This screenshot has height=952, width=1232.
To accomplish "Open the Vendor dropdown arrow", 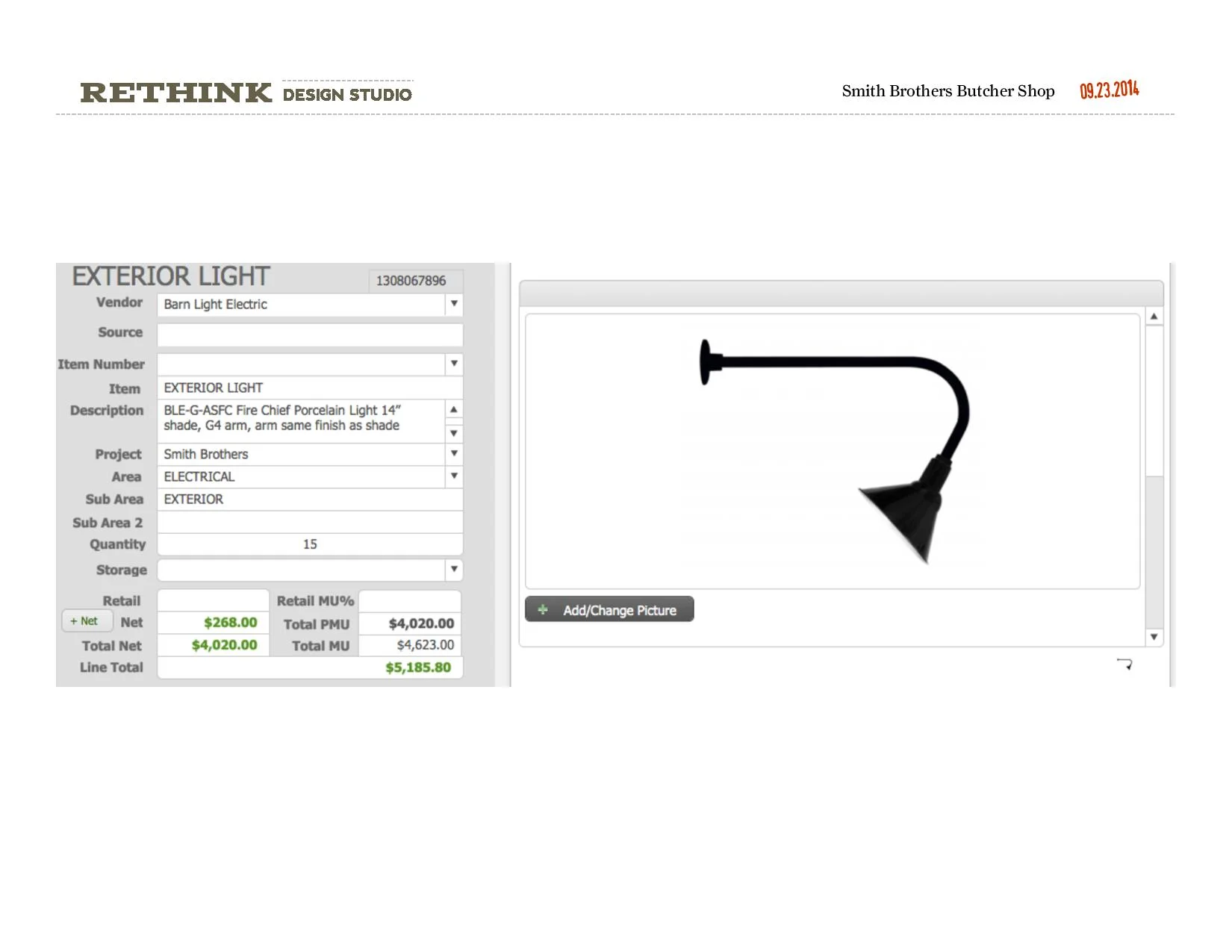I will [454, 304].
